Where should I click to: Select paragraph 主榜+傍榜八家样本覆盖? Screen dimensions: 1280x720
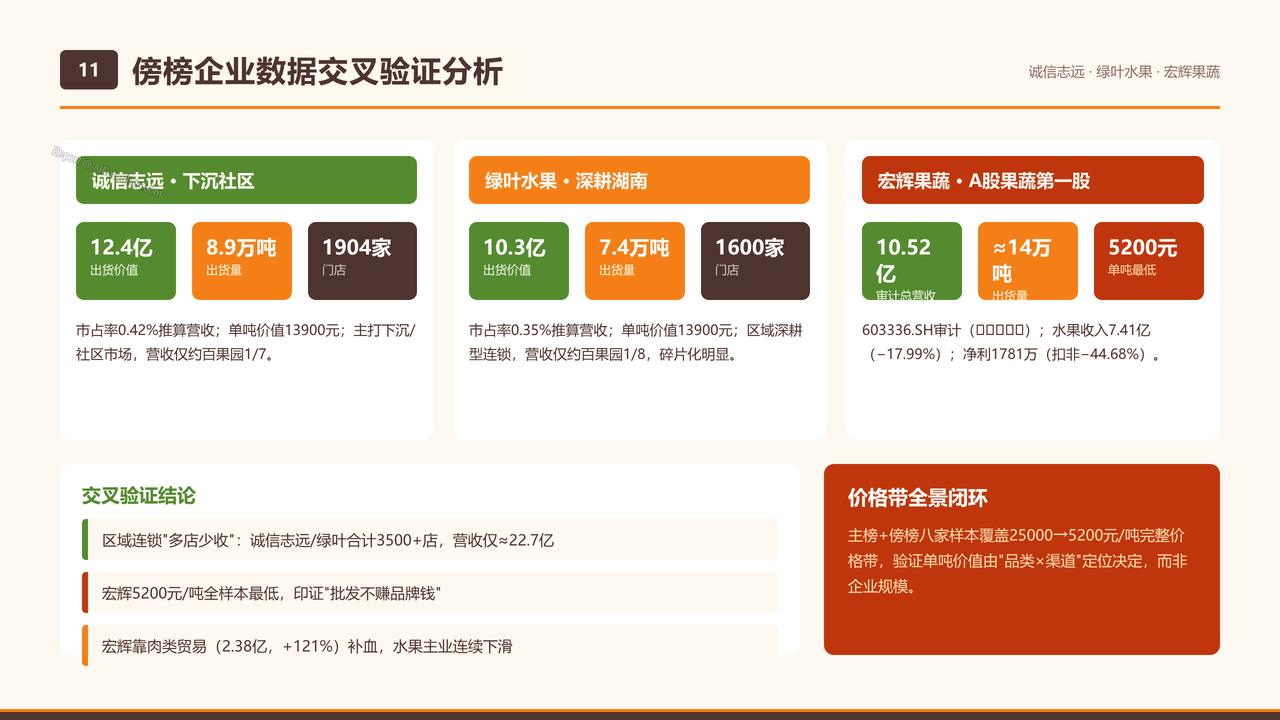tap(1018, 561)
